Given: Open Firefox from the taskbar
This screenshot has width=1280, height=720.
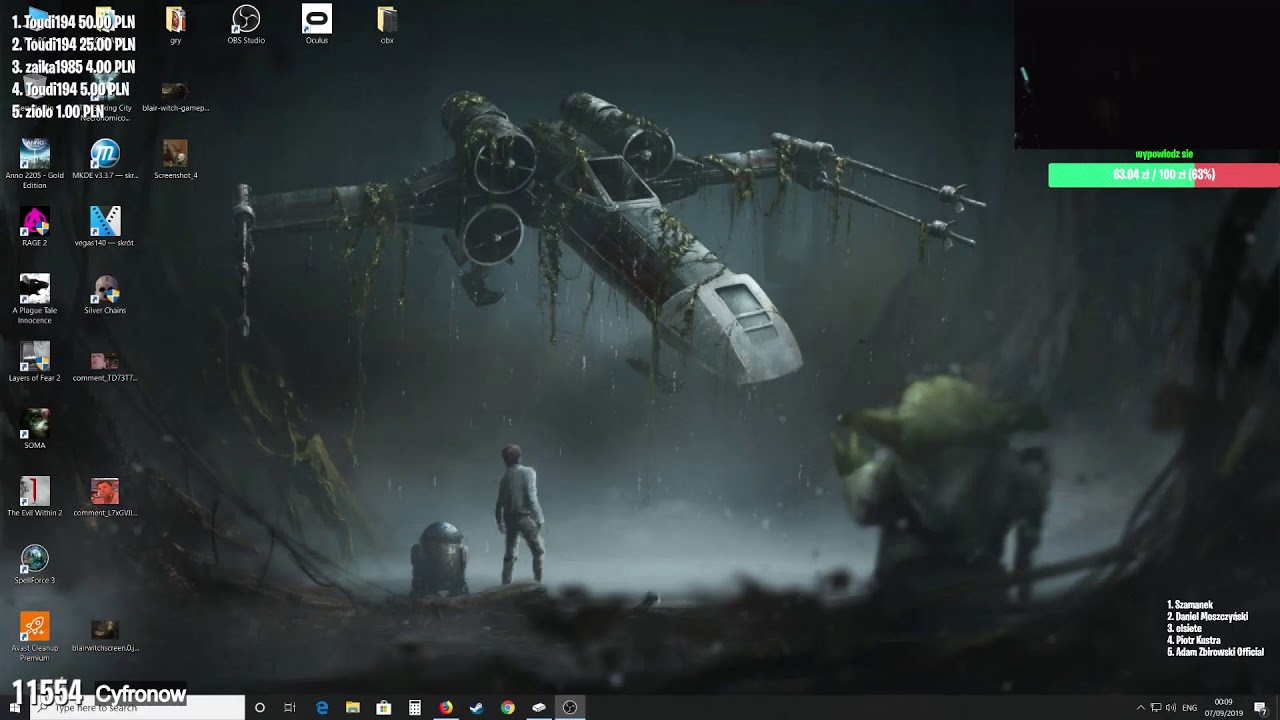Looking at the screenshot, I should click(x=446, y=707).
